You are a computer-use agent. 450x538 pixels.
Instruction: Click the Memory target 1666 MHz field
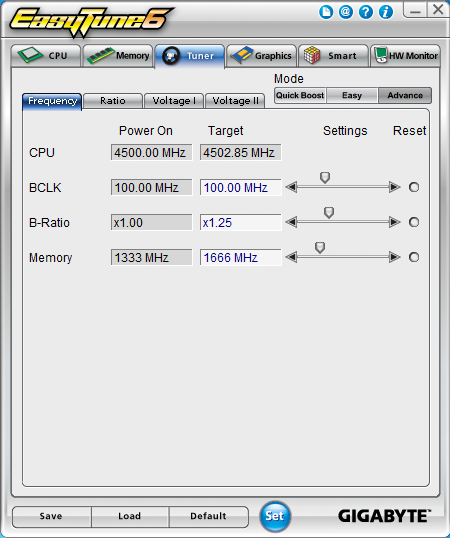[x=241, y=257]
